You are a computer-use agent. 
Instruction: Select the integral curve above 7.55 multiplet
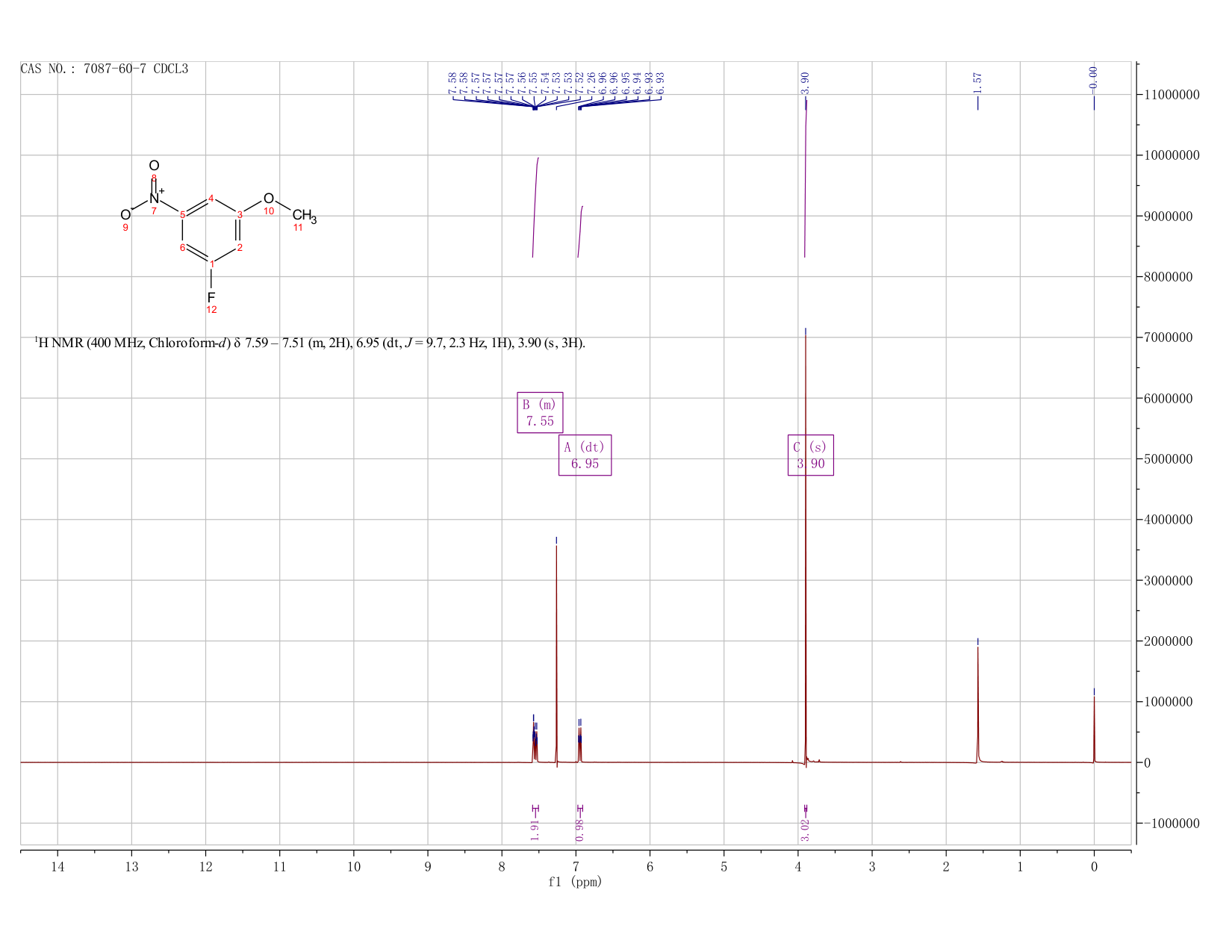(535, 208)
